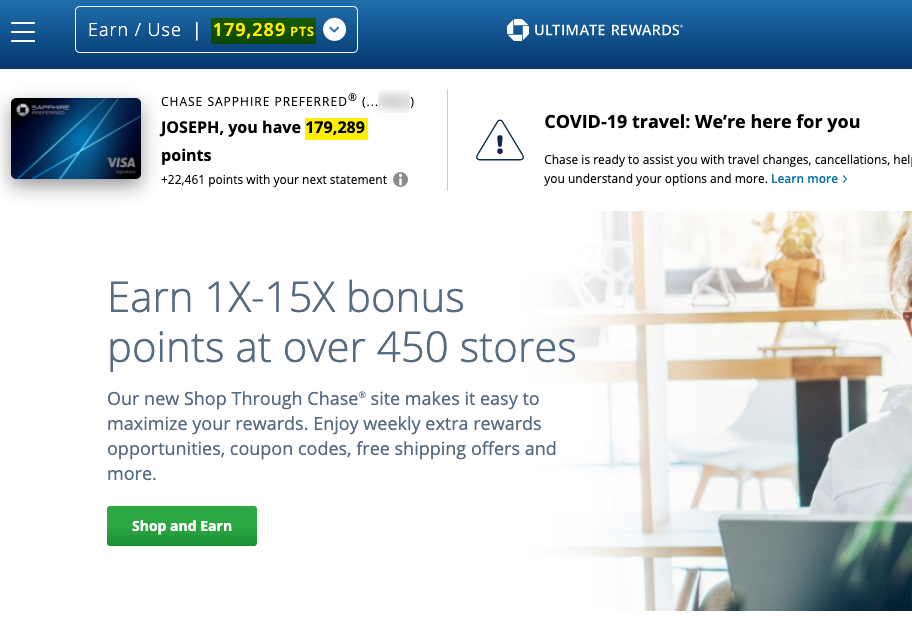Viewport: 912px width, 623px height.
Task: Select the 179,289 PTS balance in header
Action: pos(263,30)
